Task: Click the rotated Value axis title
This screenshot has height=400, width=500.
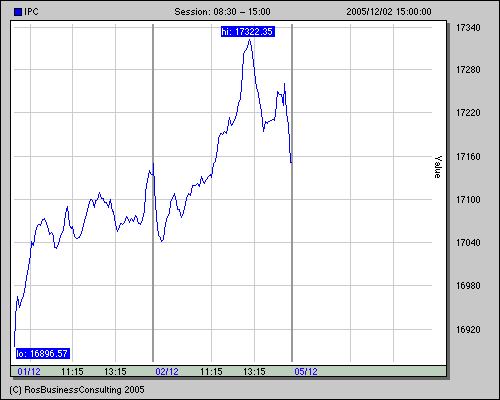Action: (x=438, y=167)
